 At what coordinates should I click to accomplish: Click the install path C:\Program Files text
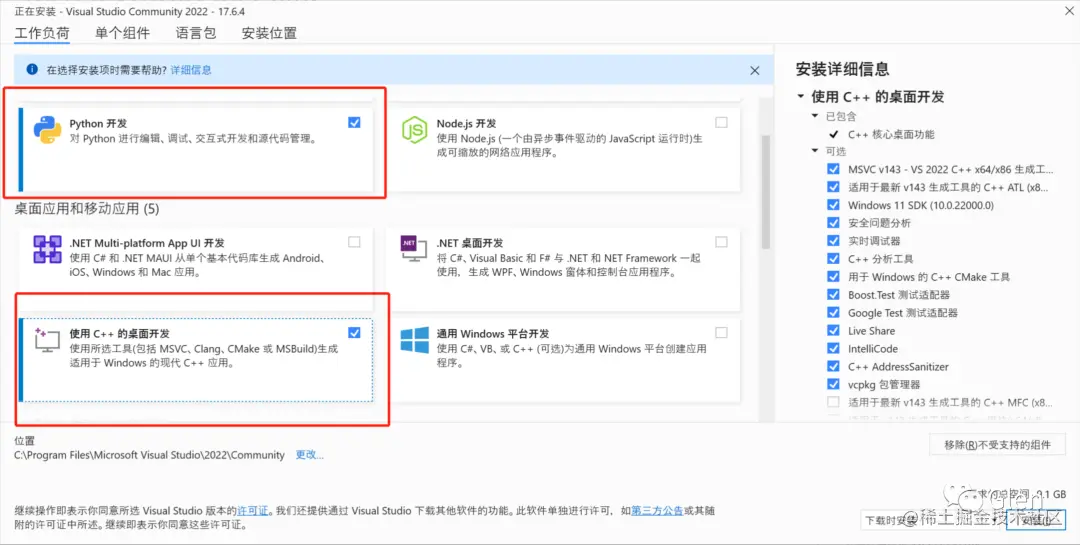[x=149, y=455]
